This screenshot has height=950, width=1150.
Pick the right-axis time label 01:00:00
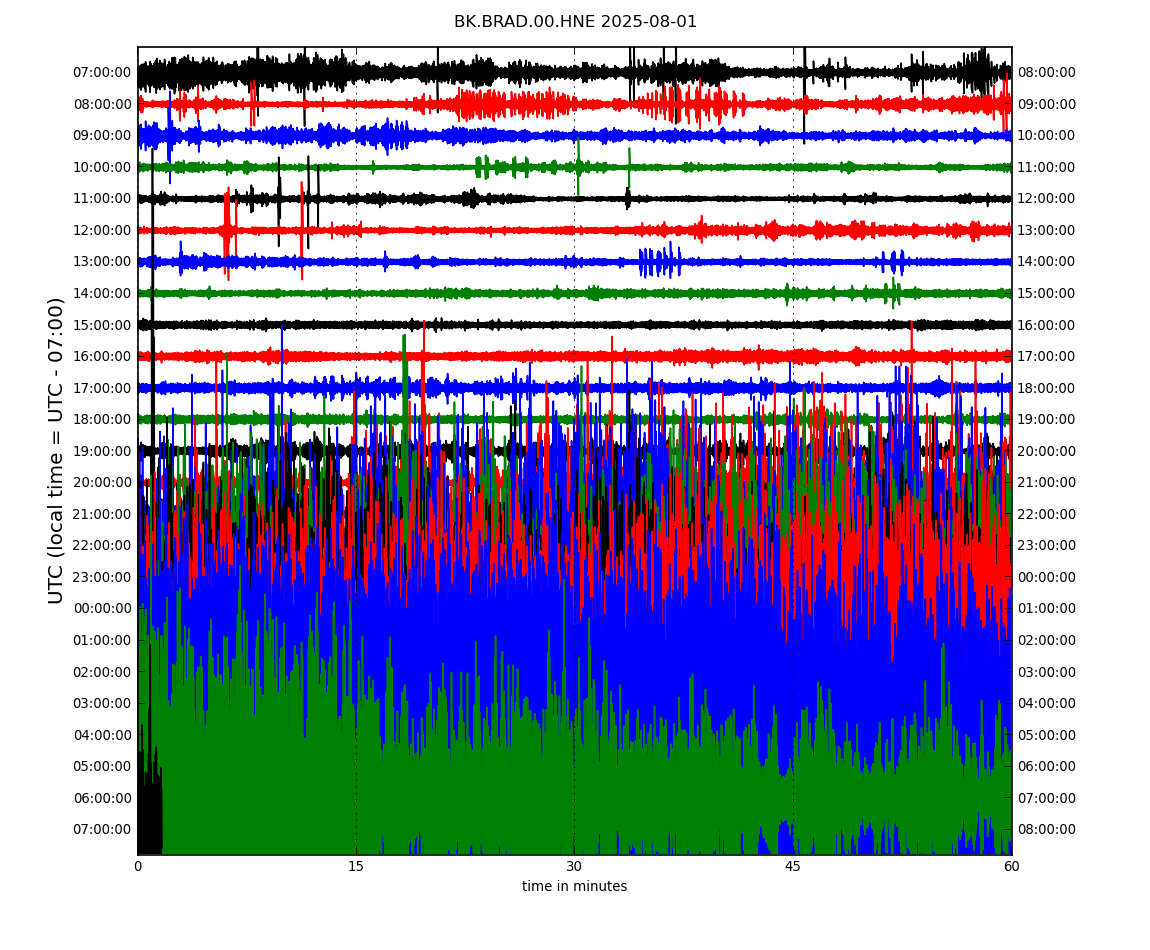(1047, 609)
